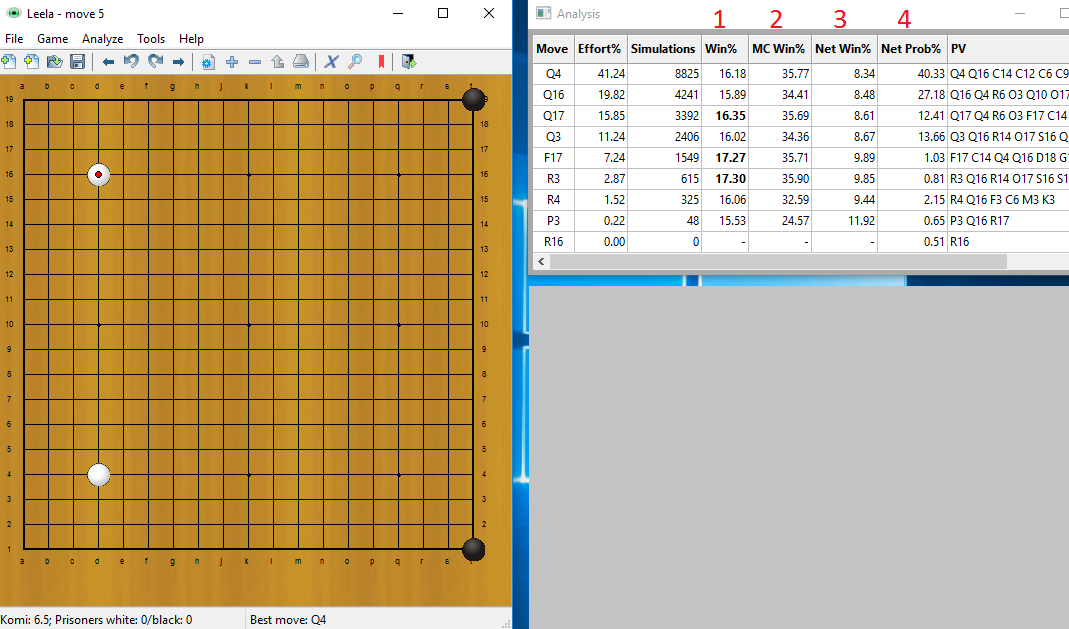Click the Open file folder icon

(x=54, y=62)
